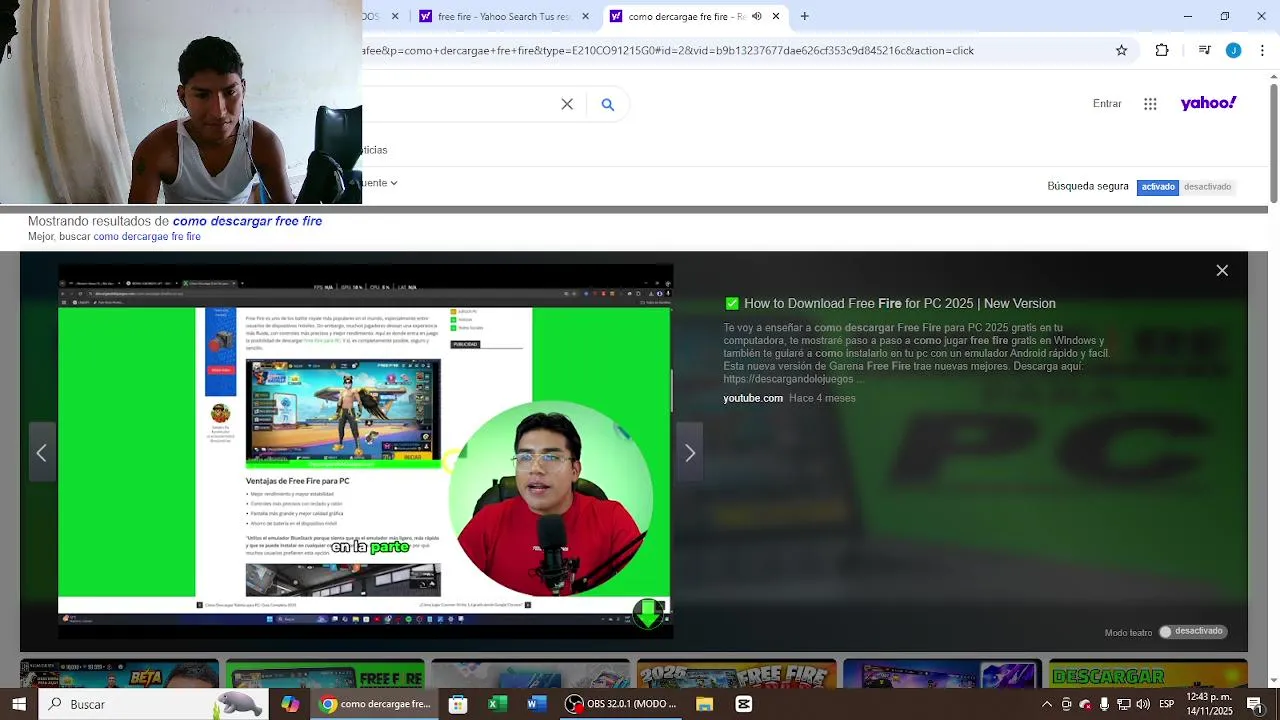Open the youtube.com source link
The width and height of the screenshot is (1280, 720).
click(x=753, y=398)
